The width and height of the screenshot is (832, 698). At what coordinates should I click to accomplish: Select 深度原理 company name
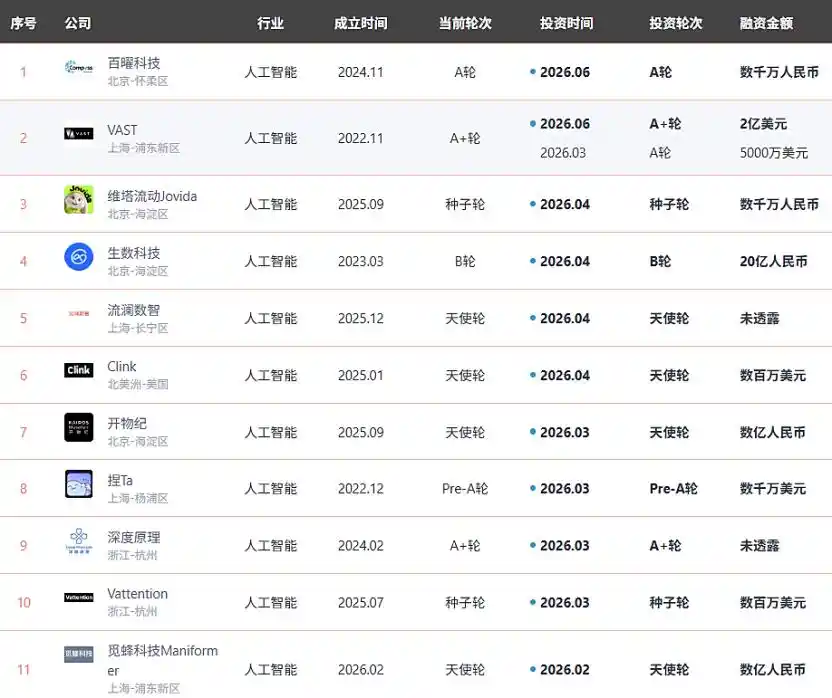(134, 537)
